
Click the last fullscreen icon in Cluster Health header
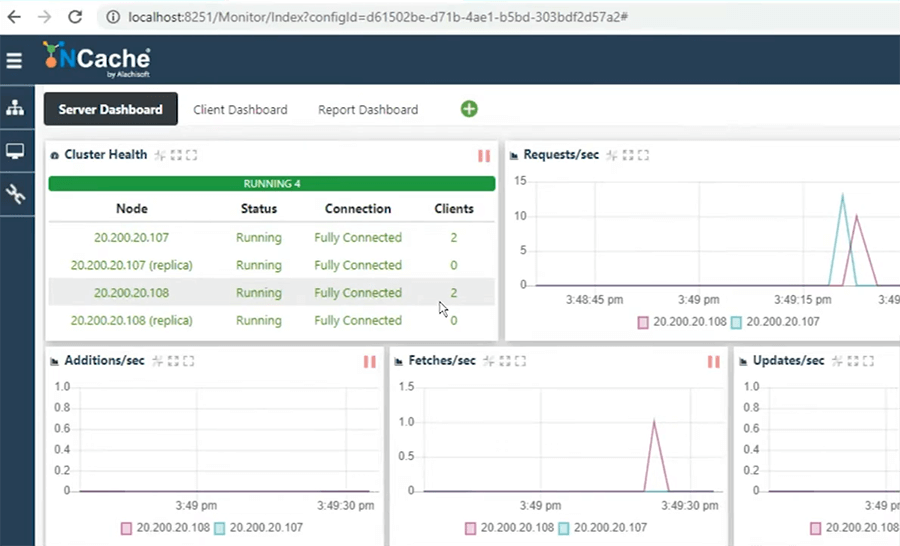click(x=192, y=155)
